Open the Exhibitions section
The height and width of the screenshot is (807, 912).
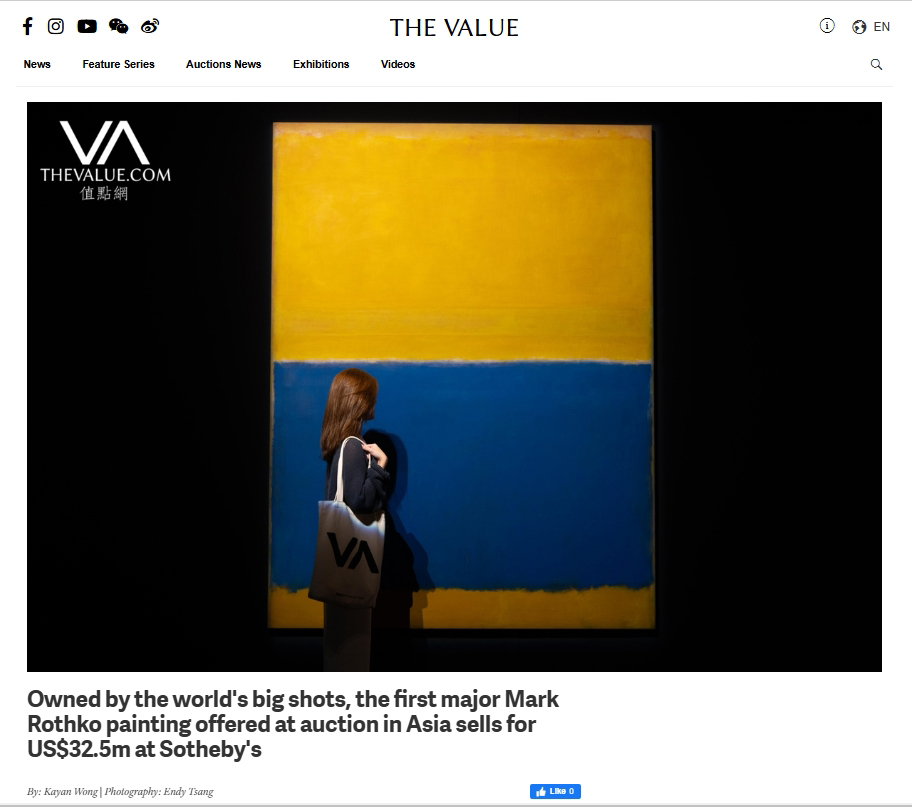321,64
